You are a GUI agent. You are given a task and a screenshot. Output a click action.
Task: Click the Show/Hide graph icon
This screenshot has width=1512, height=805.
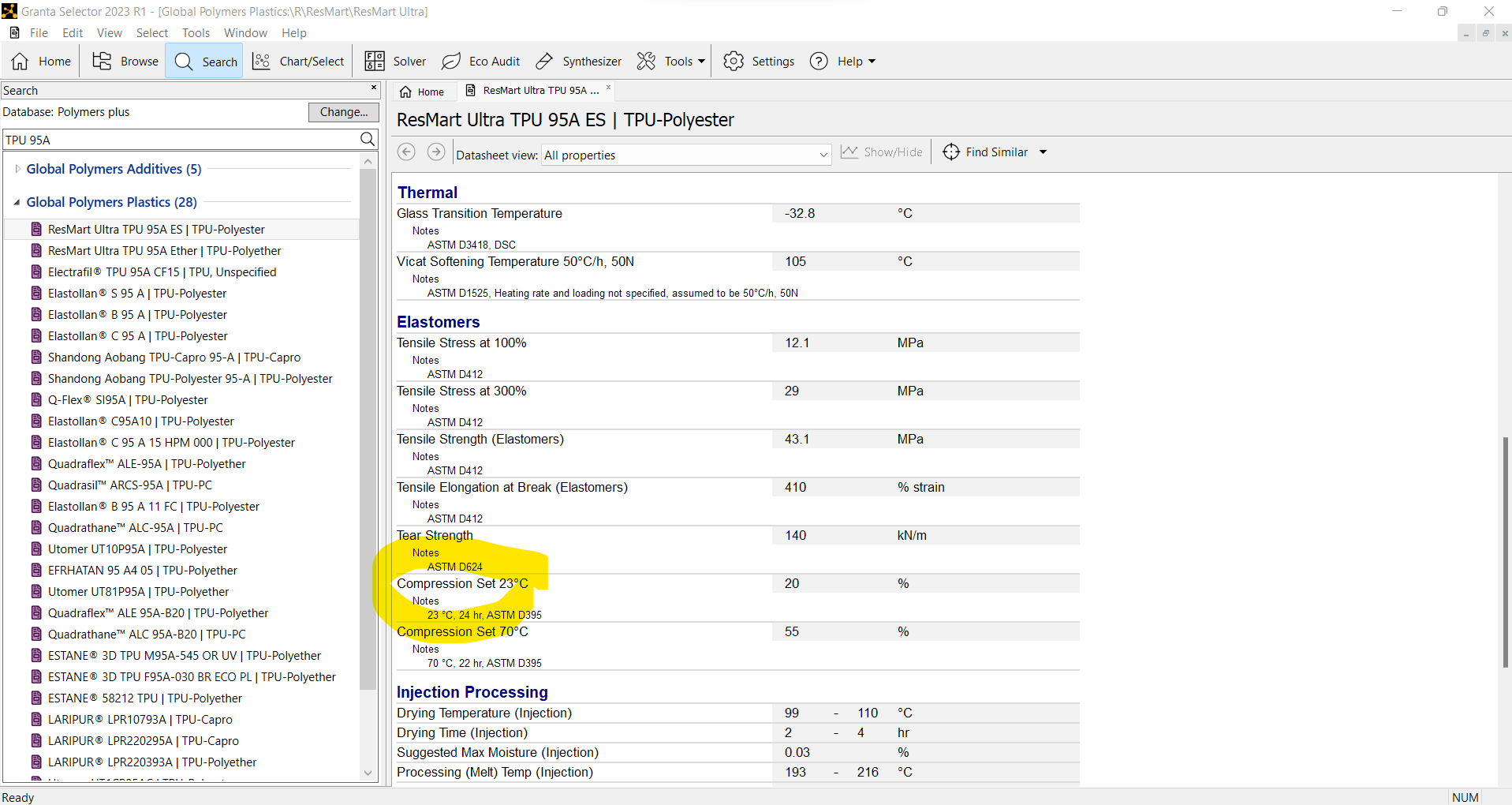tap(849, 152)
